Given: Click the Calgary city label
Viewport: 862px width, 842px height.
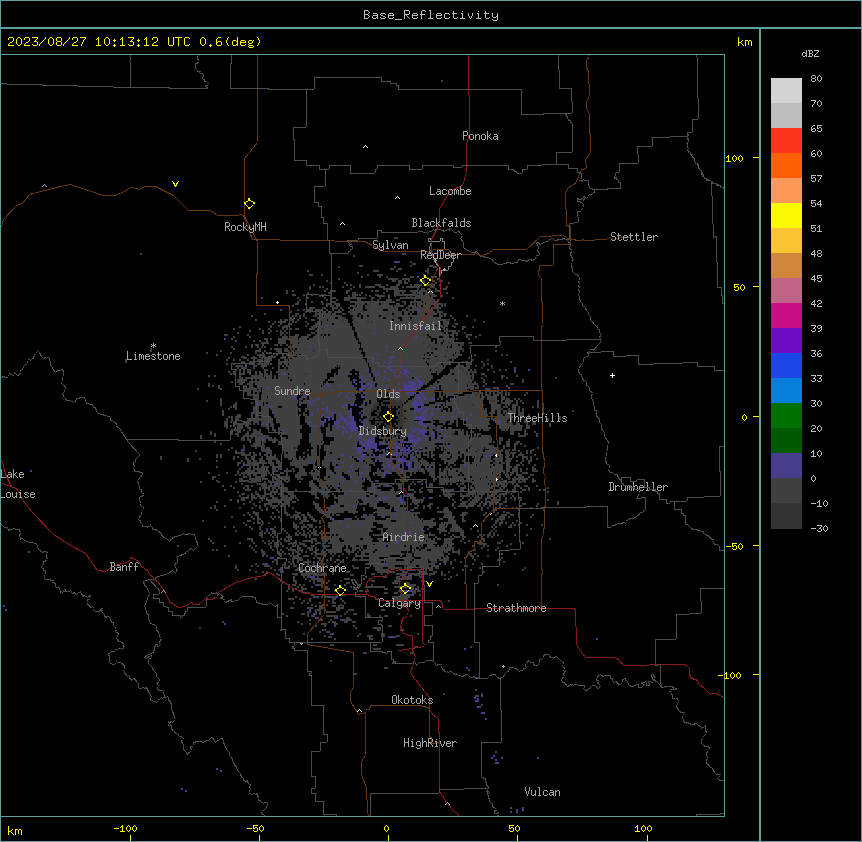Looking at the screenshot, I should (400, 603).
